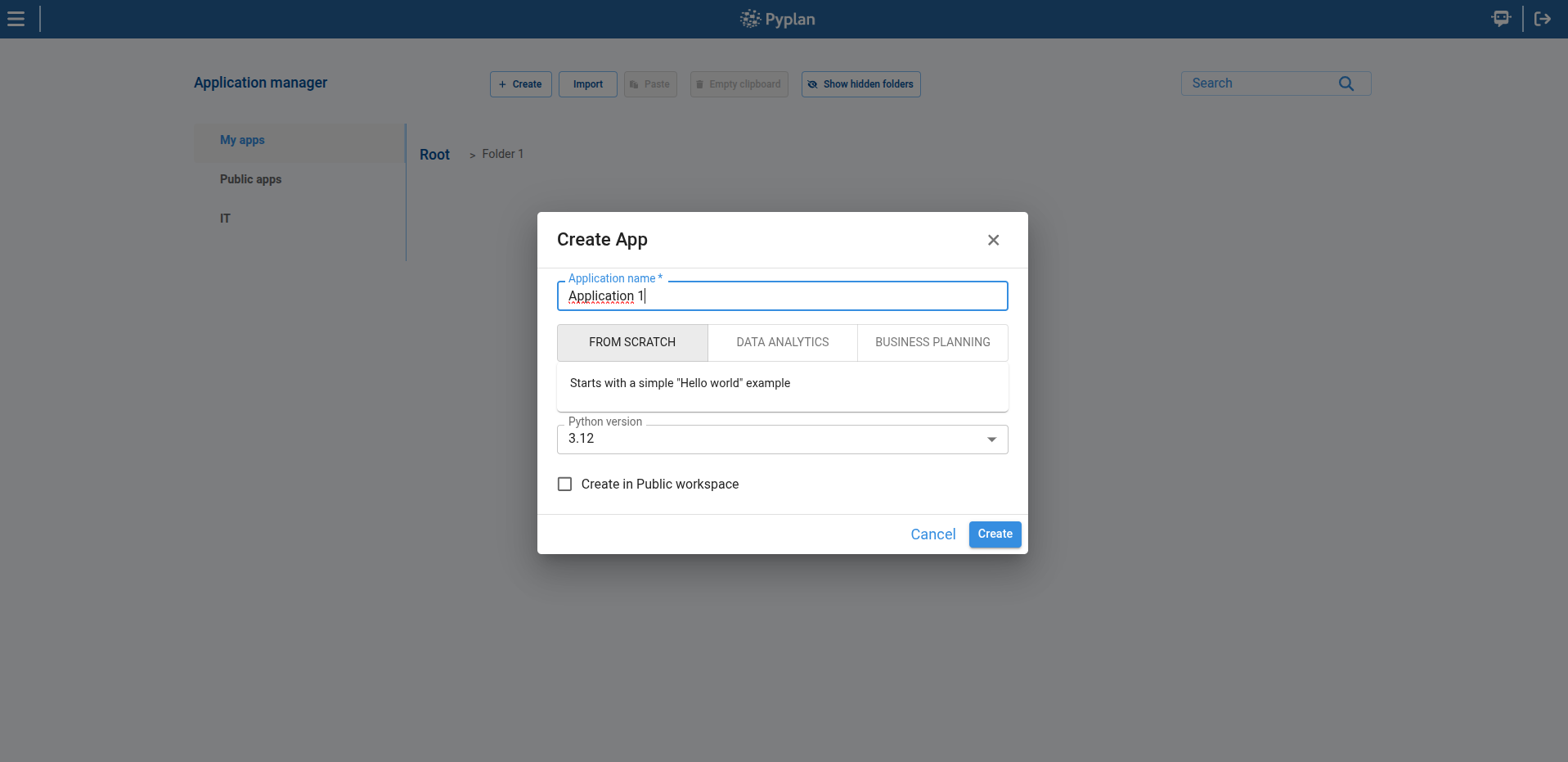Cancel the app creation
Image resolution: width=1568 pixels, height=762 pixels.
[x=932, y=534]
